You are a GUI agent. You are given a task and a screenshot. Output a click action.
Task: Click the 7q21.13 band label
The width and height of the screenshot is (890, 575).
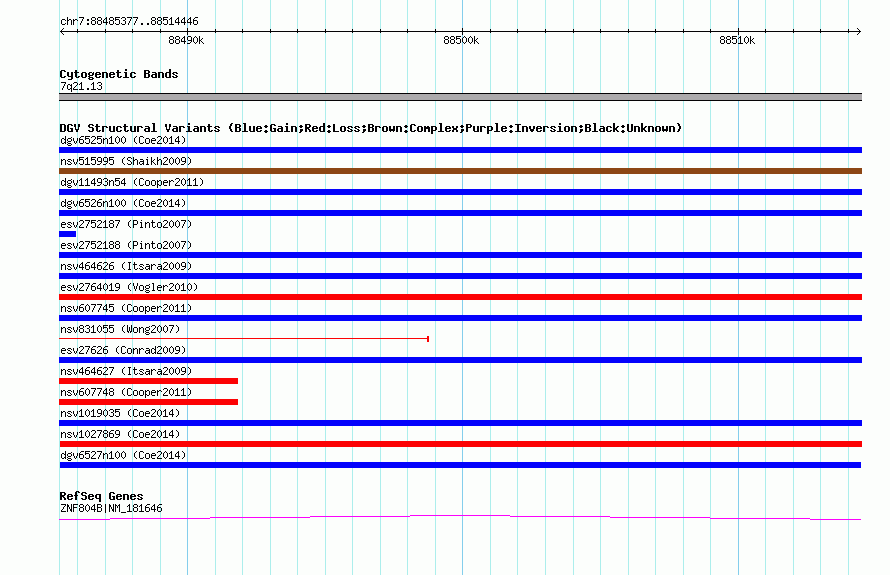point(81,86)
